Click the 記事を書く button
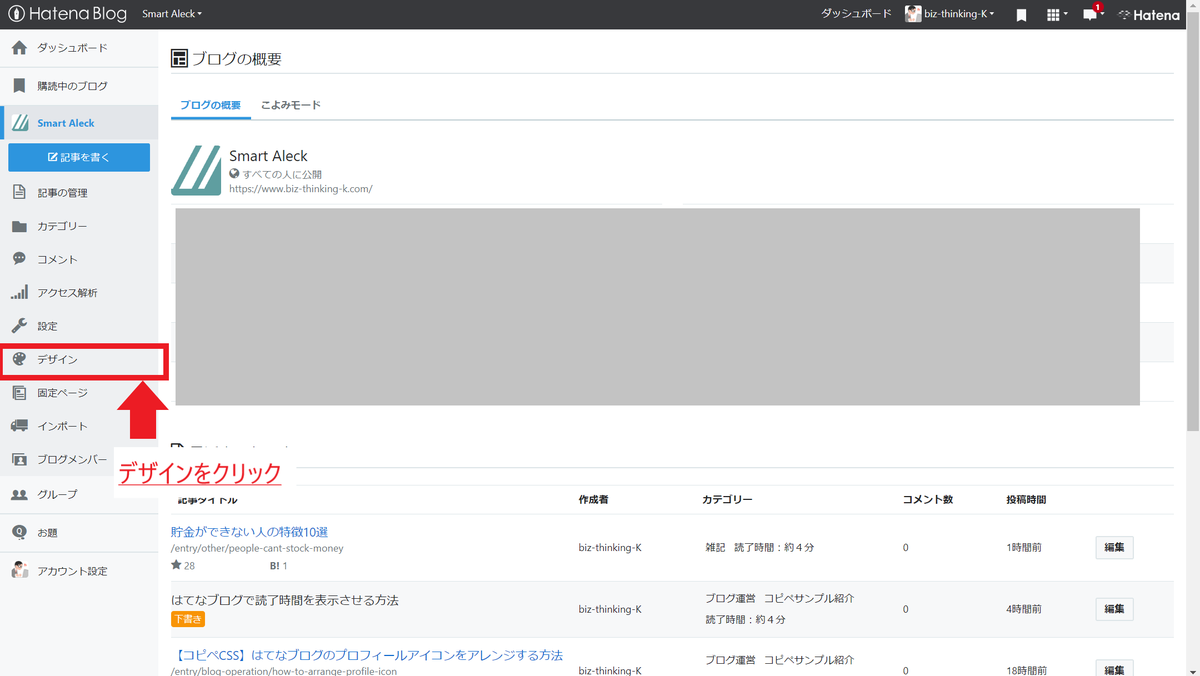The height and width of the screenshot is (676, 1200). tap(79, 157)
